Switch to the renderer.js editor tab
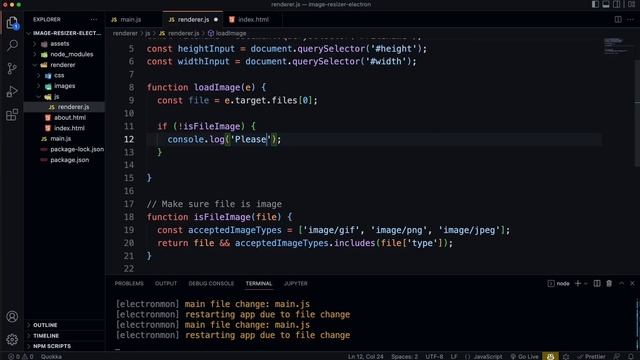The width and height of the screenshot is (640, 360). point(193,20)
